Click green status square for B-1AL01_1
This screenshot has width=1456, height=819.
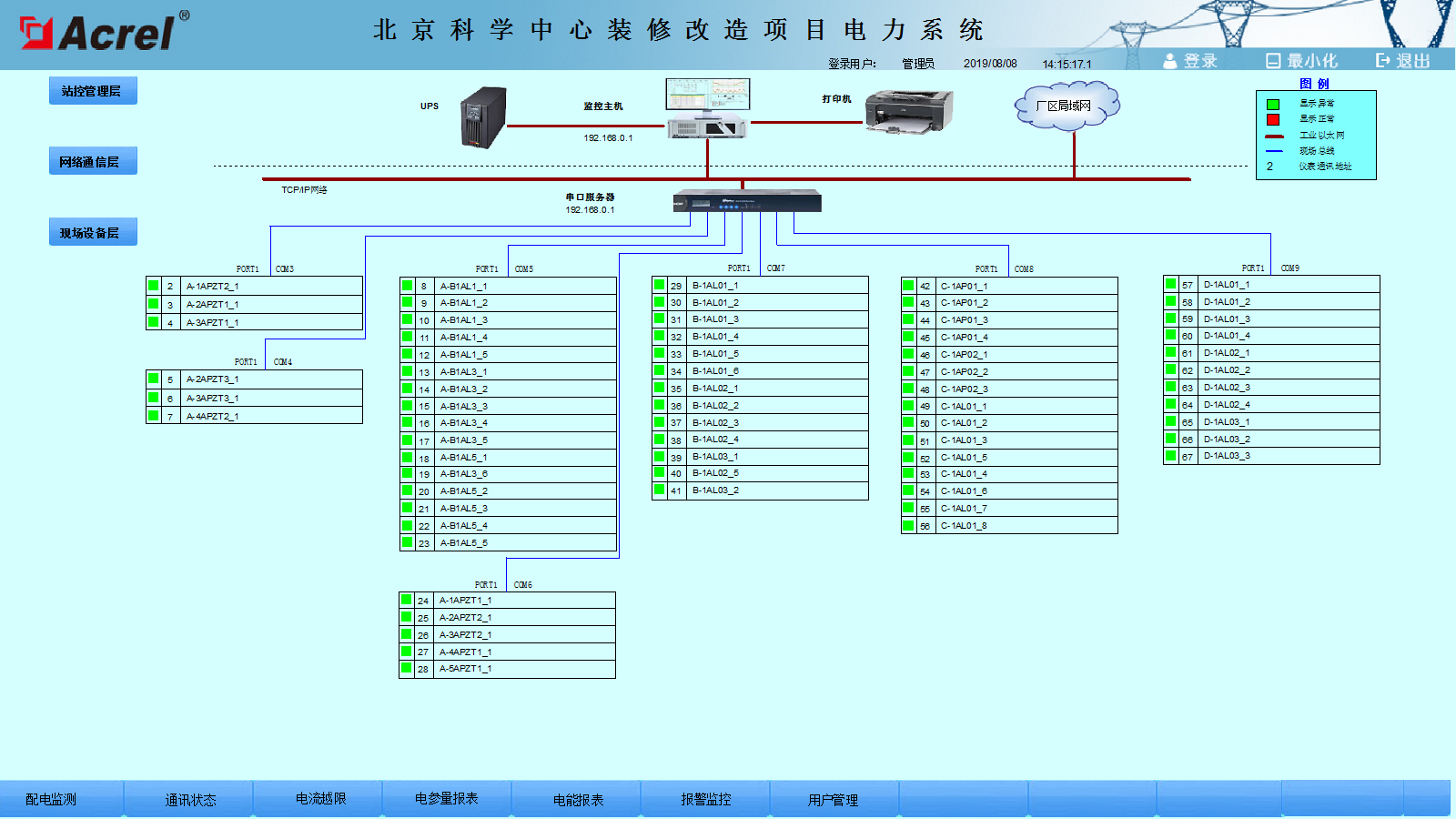(660, 285)
